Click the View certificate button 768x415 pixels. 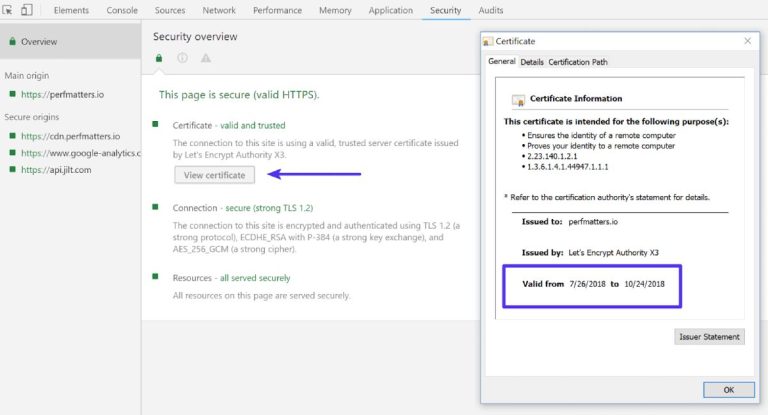click(x=214, y=175)
